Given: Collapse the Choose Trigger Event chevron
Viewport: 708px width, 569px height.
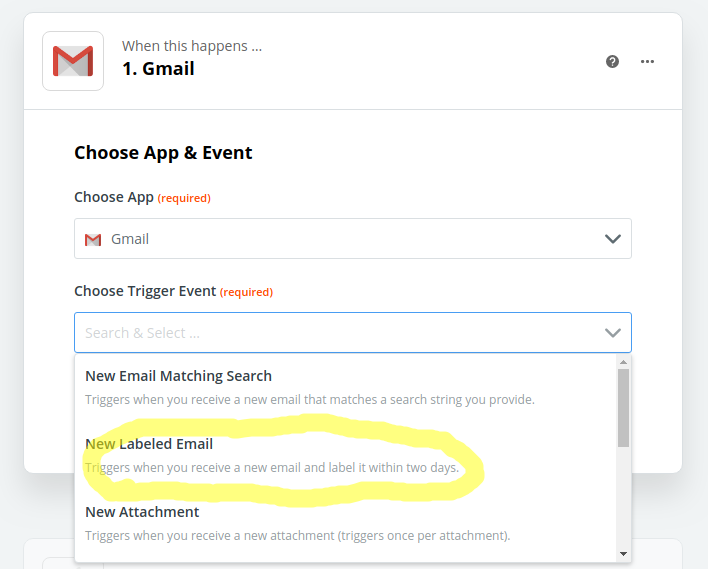Looking at the screenshot, I should click(x=613, y=333).
